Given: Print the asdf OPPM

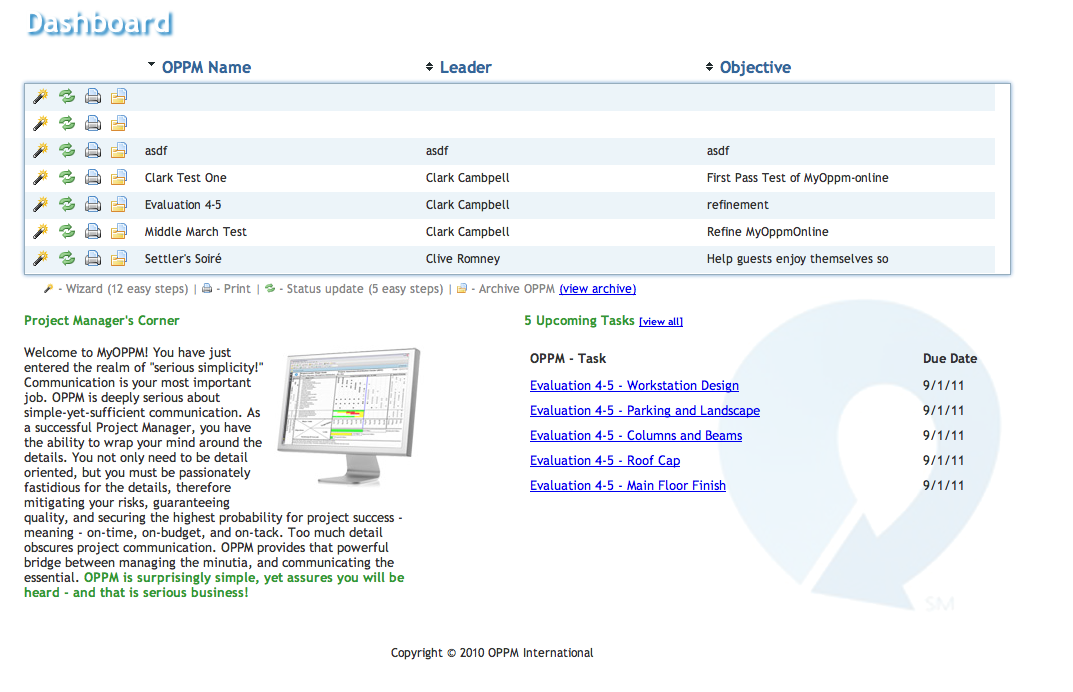Looking at the screenshot, I should pyautogui.click(x=93, y=151).
